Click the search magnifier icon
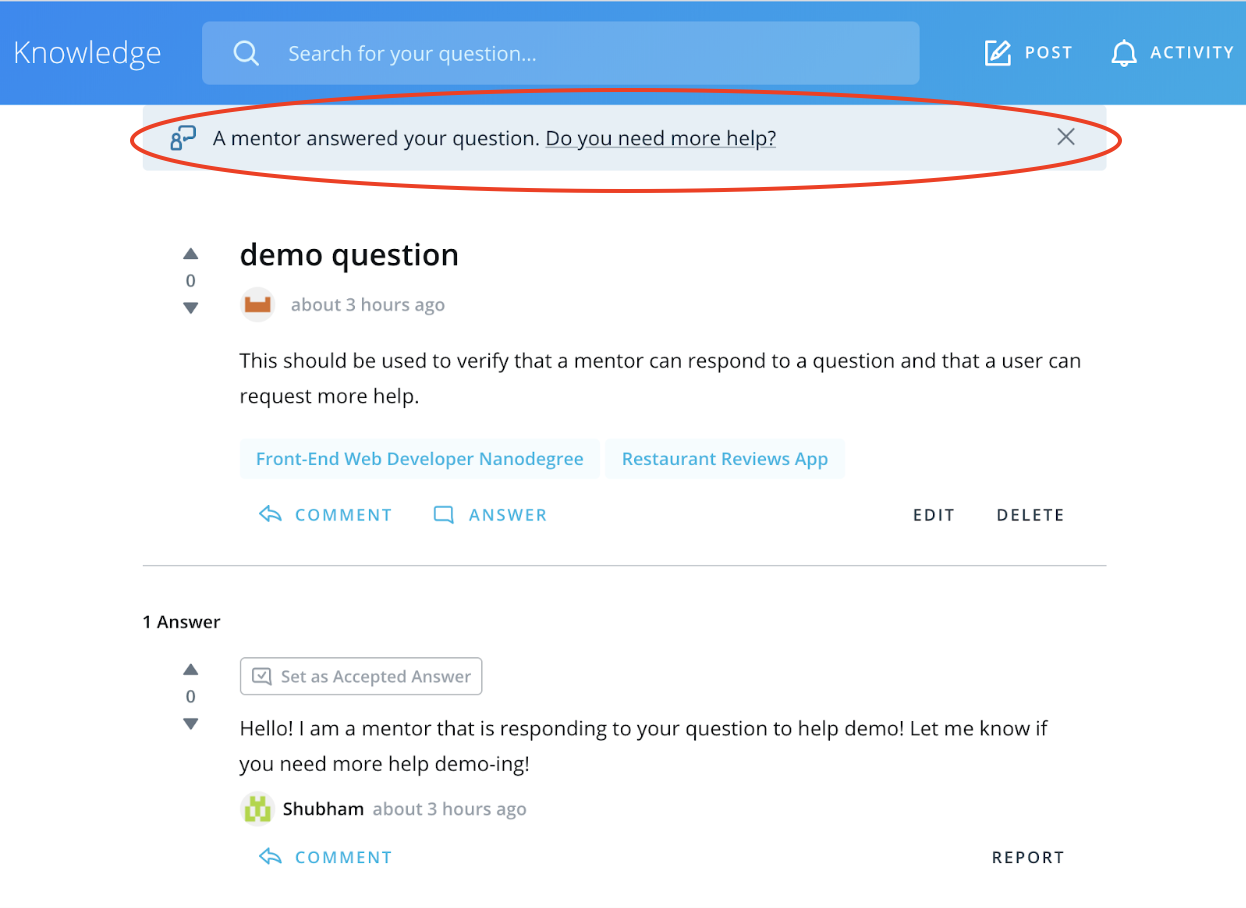The height and width of the screenshot is (908, 1246). click(x=246, y=53)
